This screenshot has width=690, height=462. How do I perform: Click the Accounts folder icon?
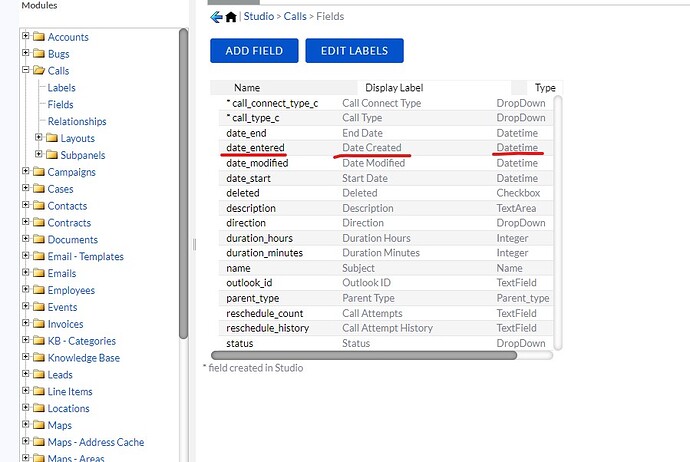(39, 37)
